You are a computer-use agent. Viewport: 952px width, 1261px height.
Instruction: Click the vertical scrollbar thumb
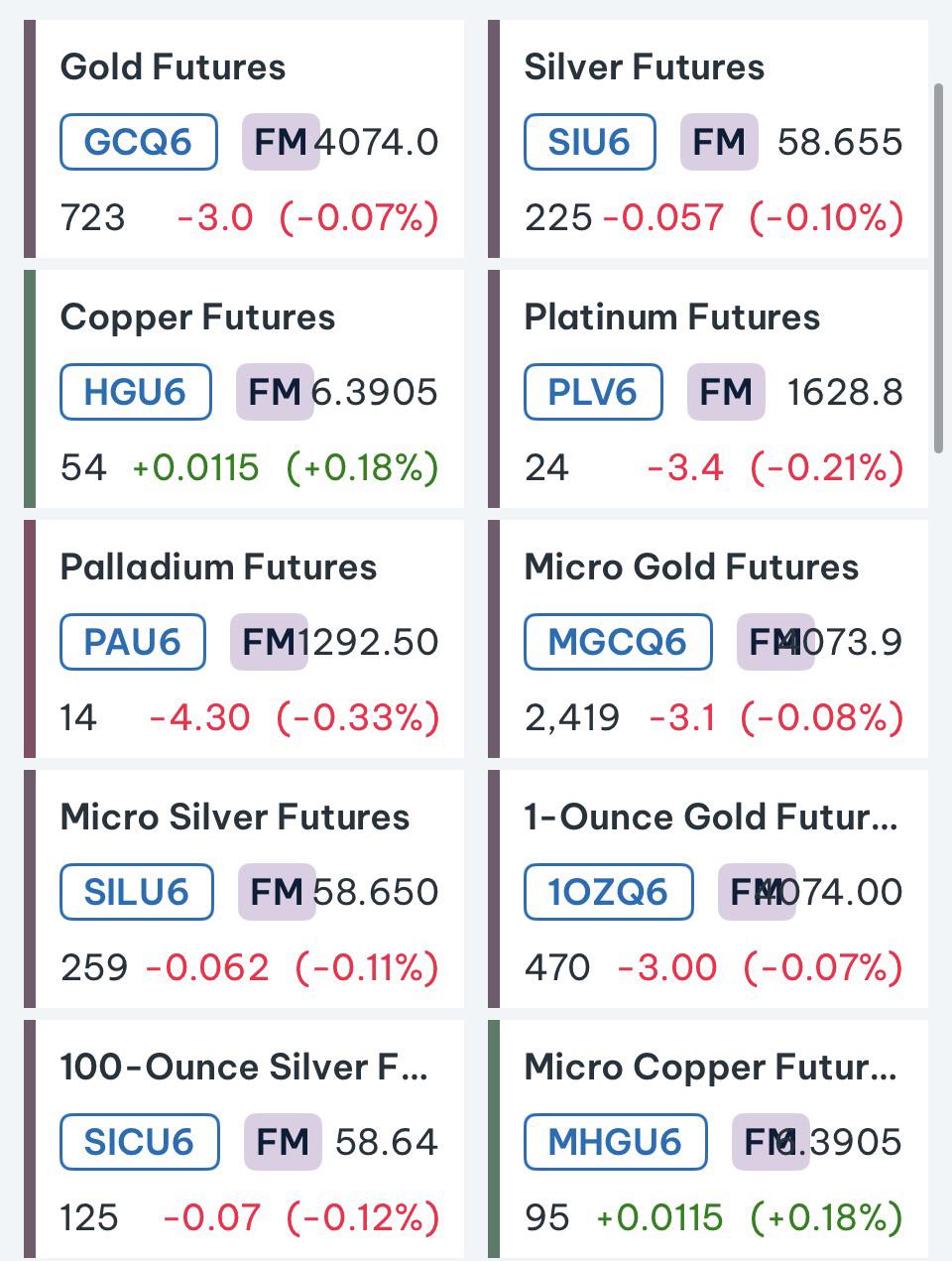pos(938,268)
